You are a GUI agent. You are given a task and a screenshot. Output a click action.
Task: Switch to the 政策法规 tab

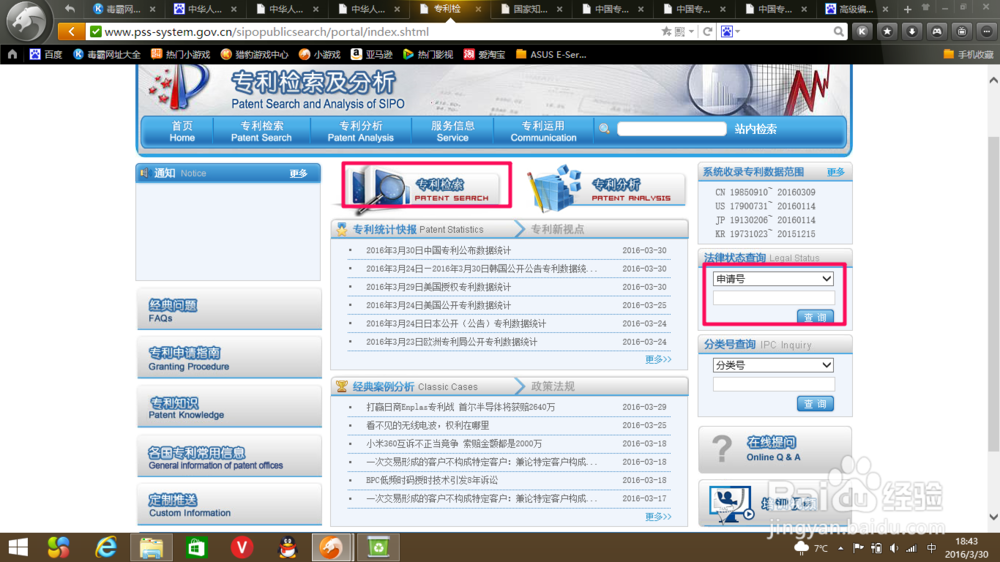553,387
